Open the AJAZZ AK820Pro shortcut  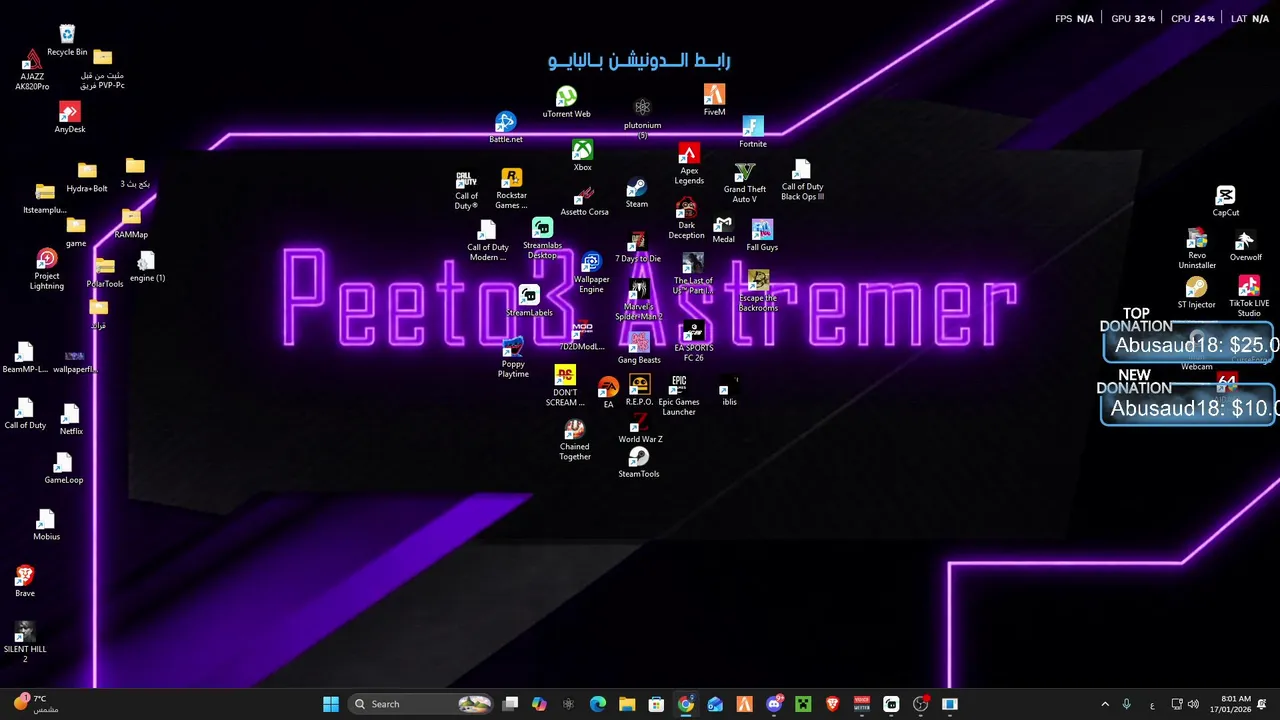(x=32, y=70)
